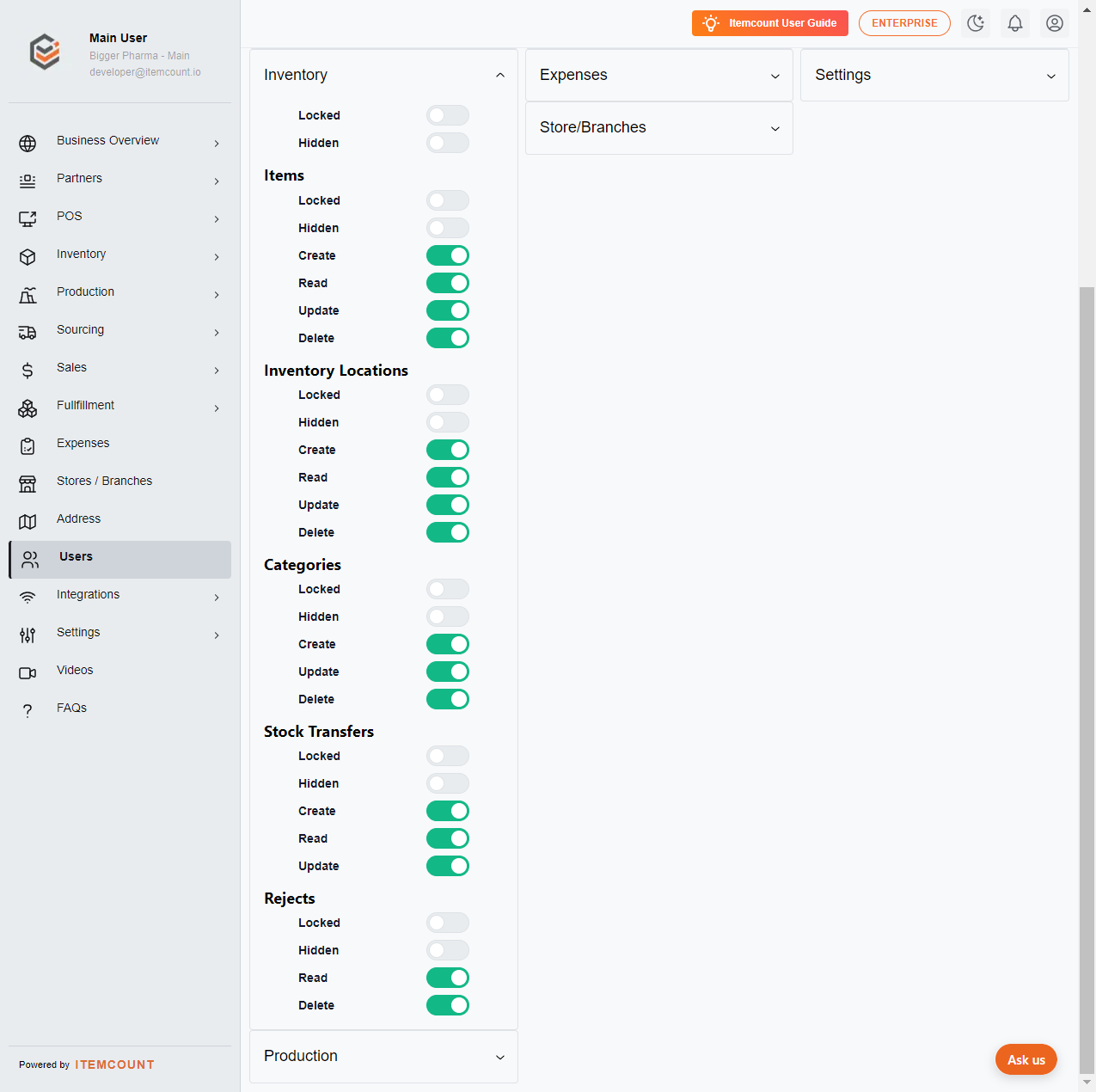The width and height of the screenshot is (1096, 1092).
Task: Toggle Read permission for Inventory Locations
Action: pos(448,477)
